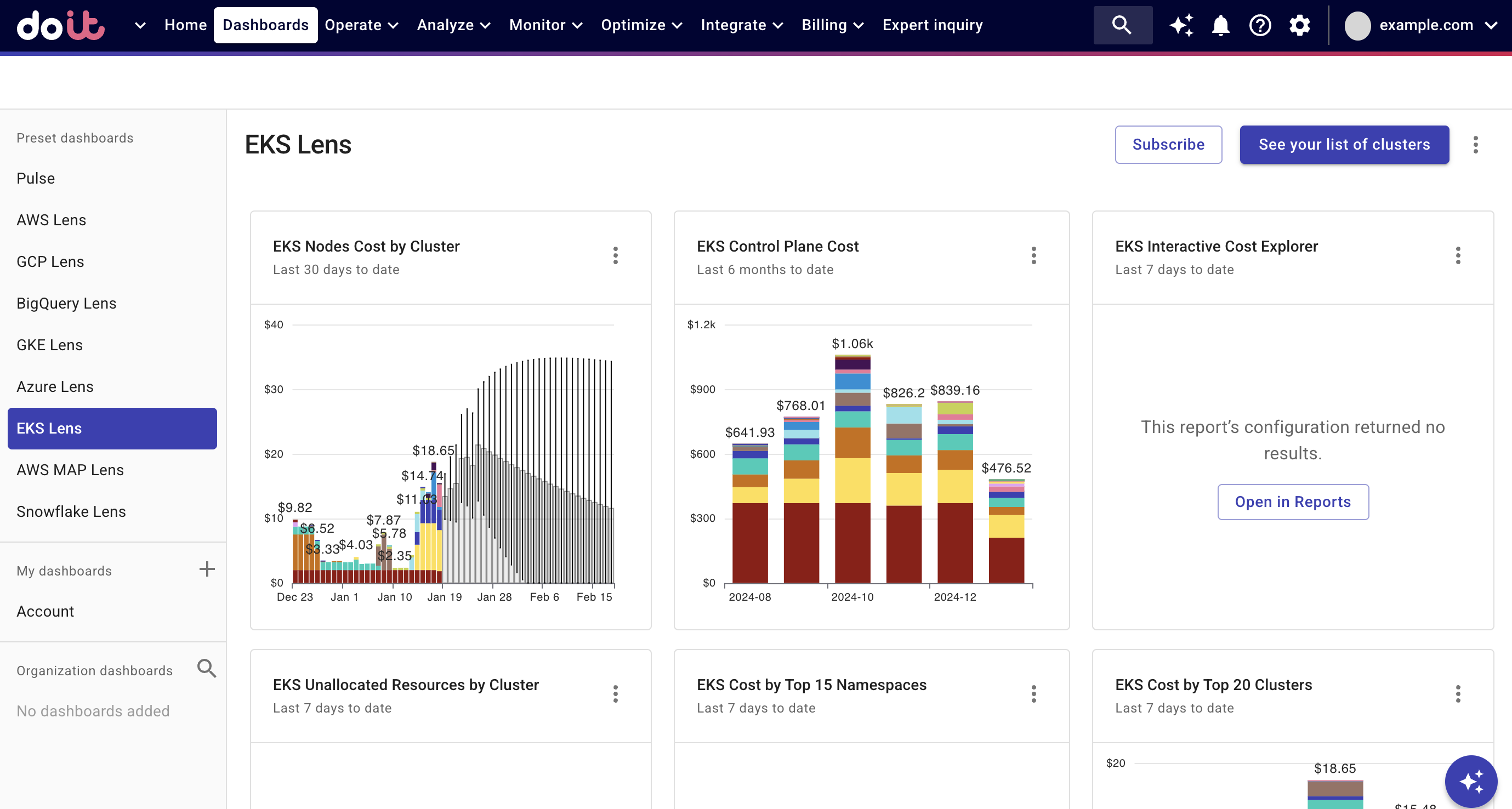Viewport: 1512px width, 809px height.
Task: Search organization dashboards magnifier icon
Action: [x=207, y=668]
